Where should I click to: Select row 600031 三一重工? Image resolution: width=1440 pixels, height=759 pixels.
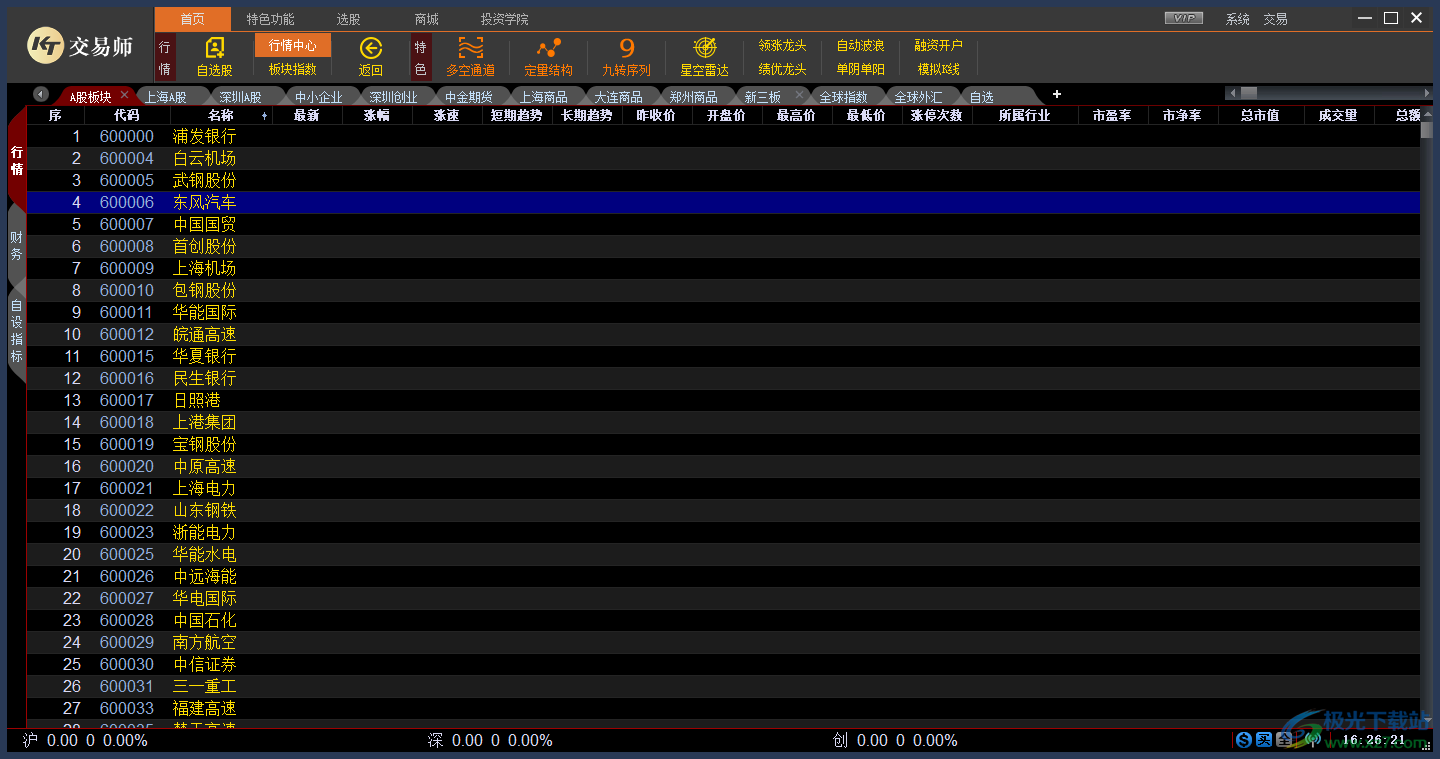pos(723,686)
